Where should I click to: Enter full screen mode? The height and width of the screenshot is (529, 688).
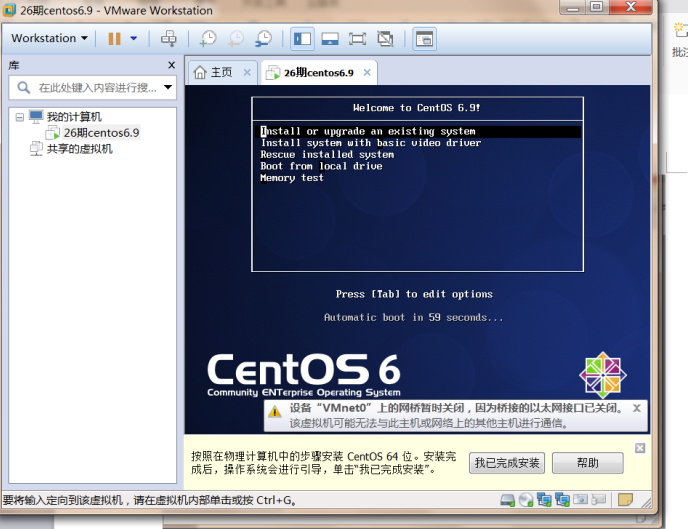point(357,39)
